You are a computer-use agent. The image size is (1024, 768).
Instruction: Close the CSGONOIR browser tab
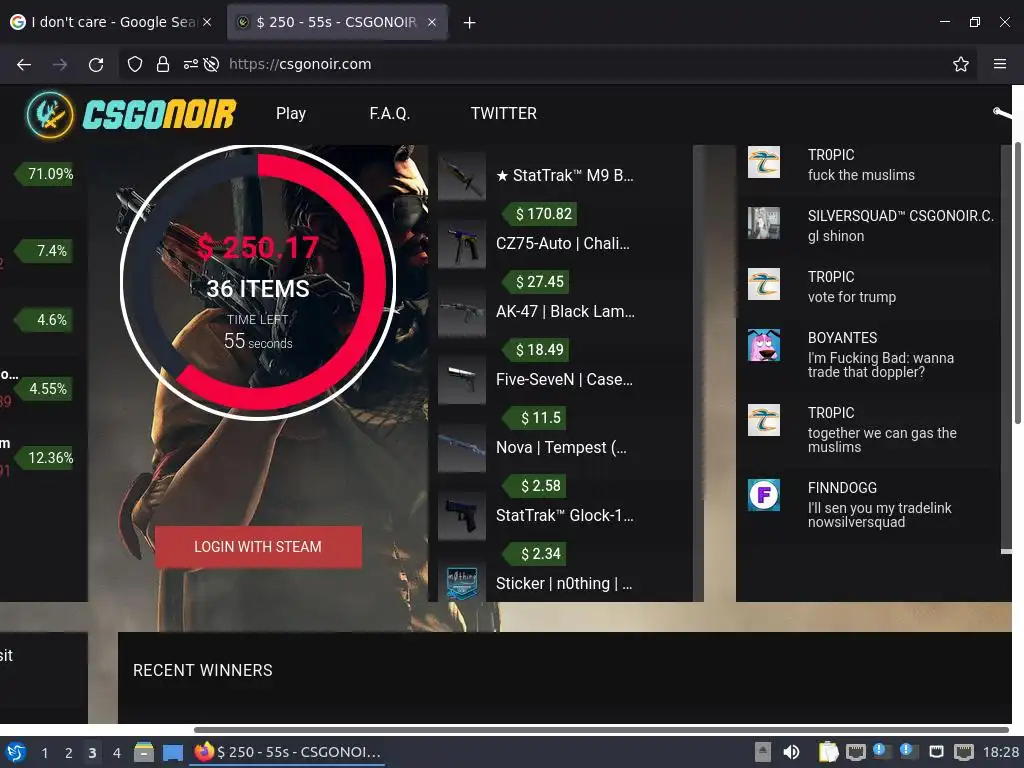tap(432, 22)
